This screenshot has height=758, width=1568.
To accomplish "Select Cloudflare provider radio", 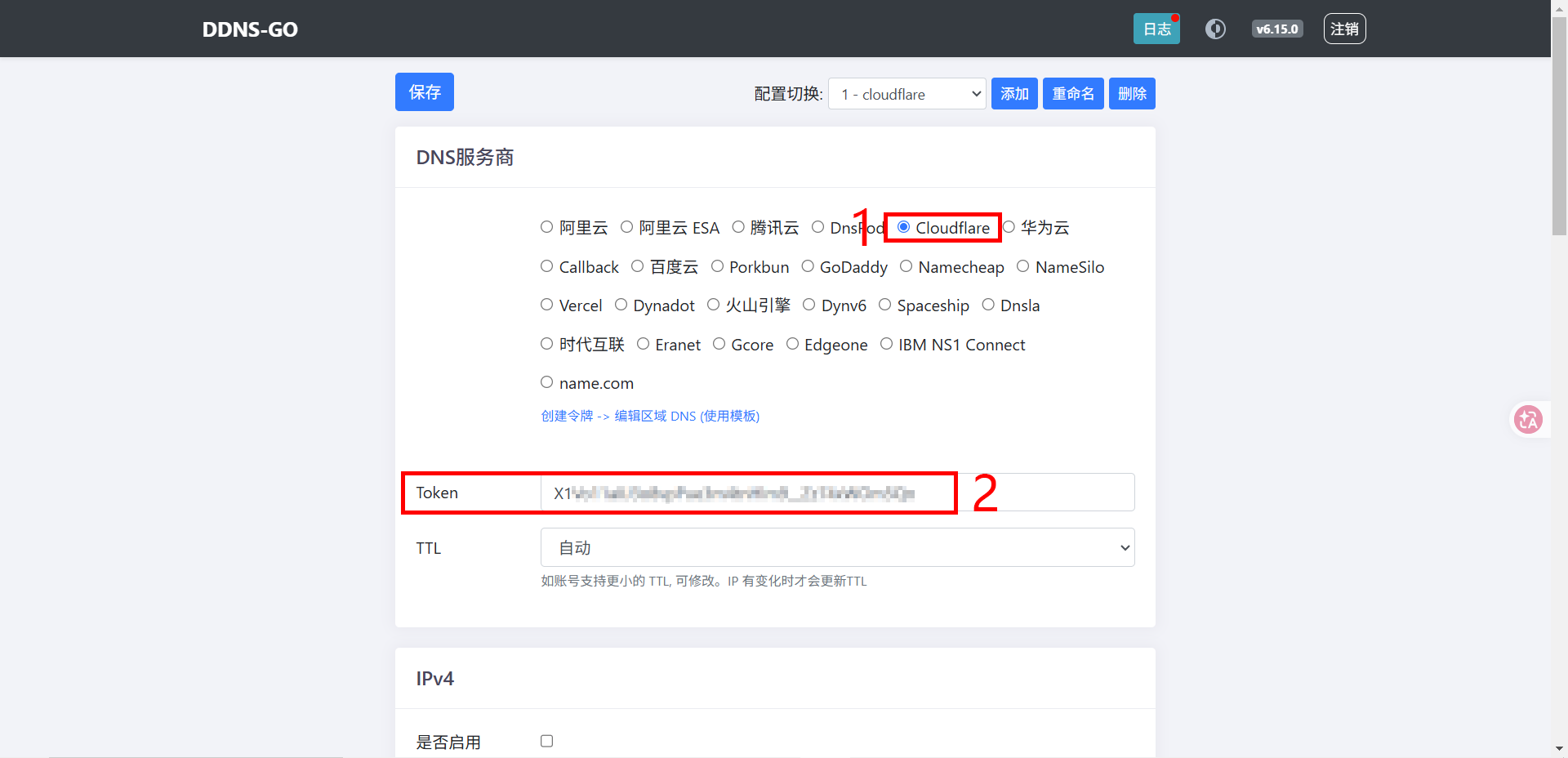I will (x=903, y=227).
